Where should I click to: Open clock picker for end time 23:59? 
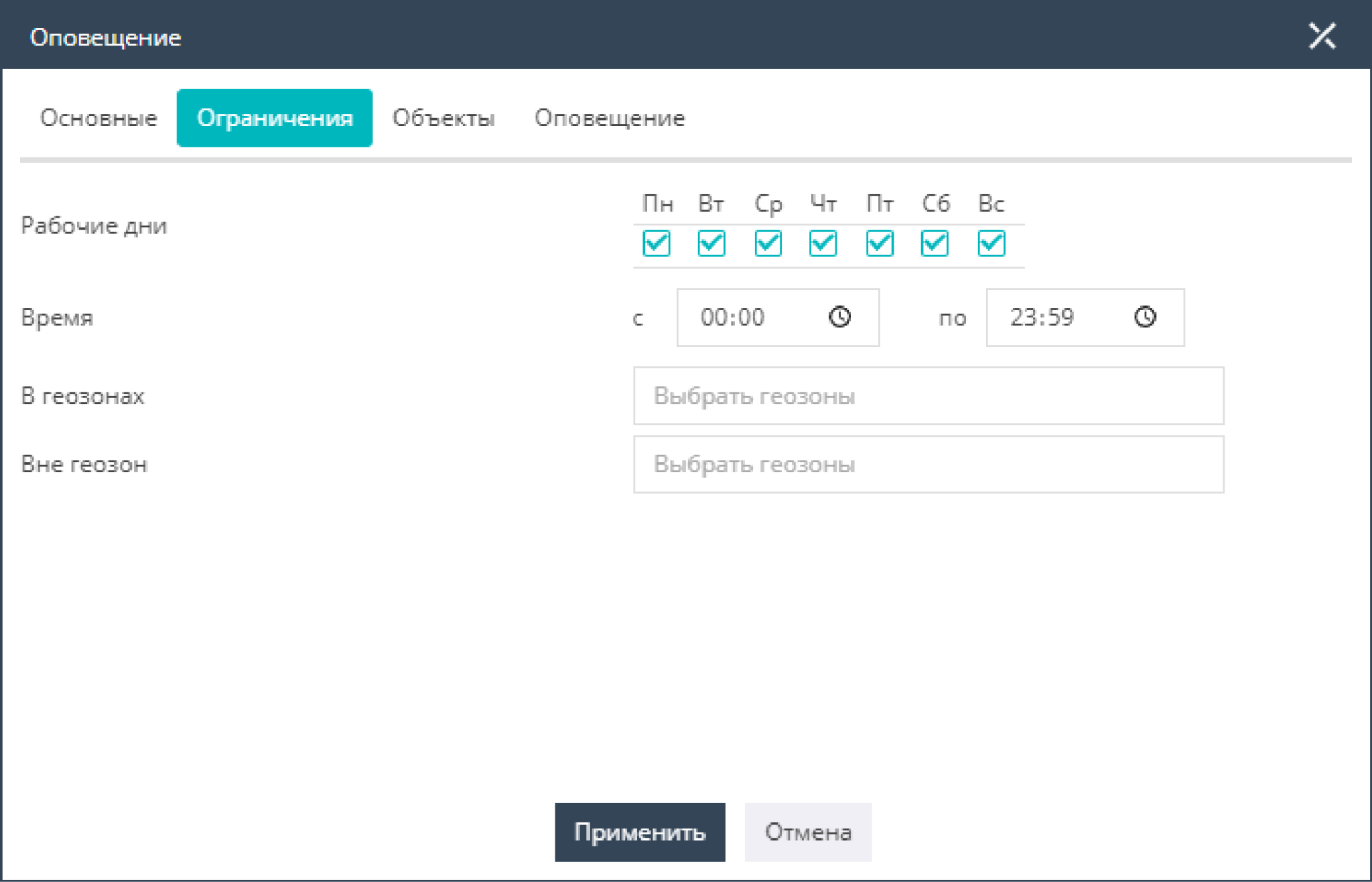(x=1145, y=317)
